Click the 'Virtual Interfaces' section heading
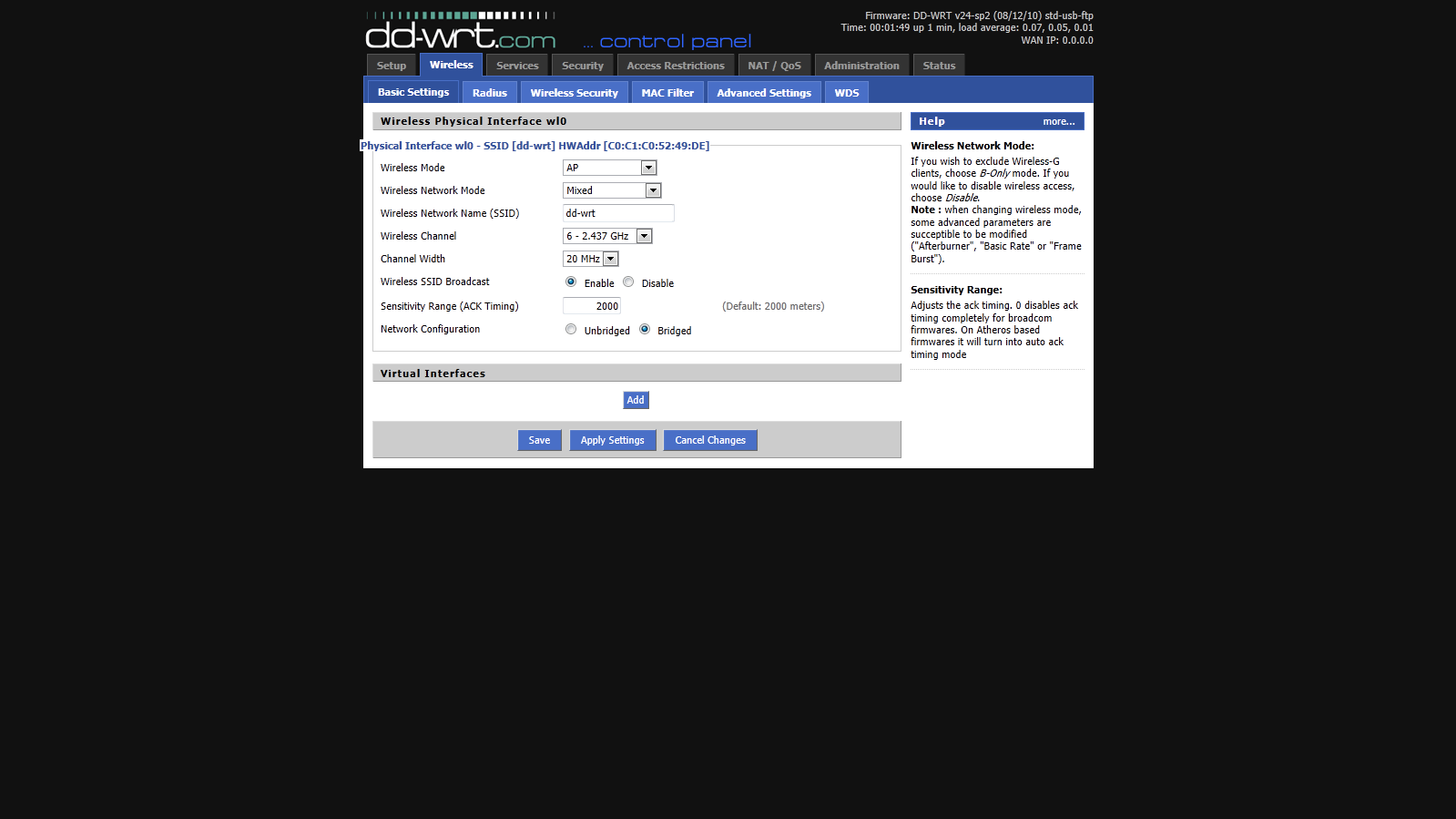This screenshot has width=1456, height=819. point(433,374)
